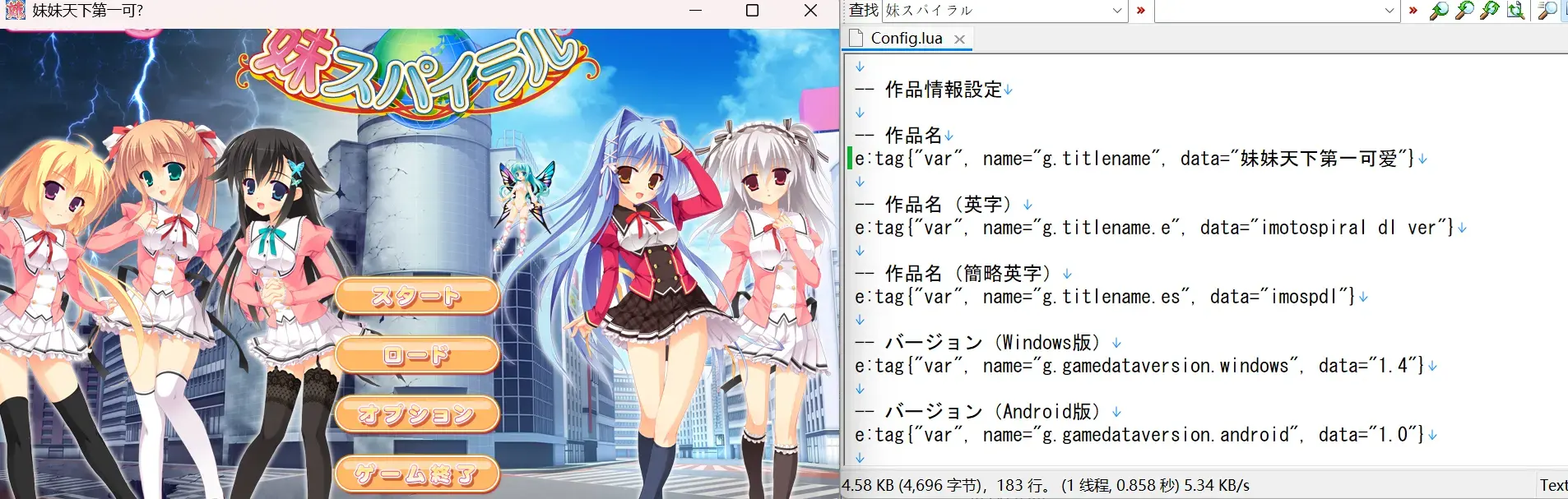Close the Config.lua tab

click(959, 39)
